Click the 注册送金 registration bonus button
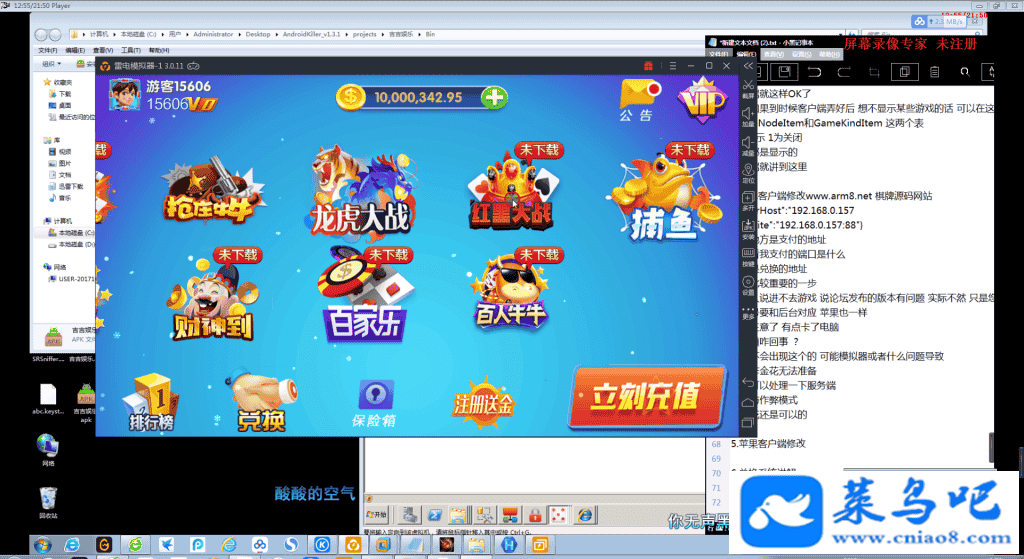 click(483, 400)
